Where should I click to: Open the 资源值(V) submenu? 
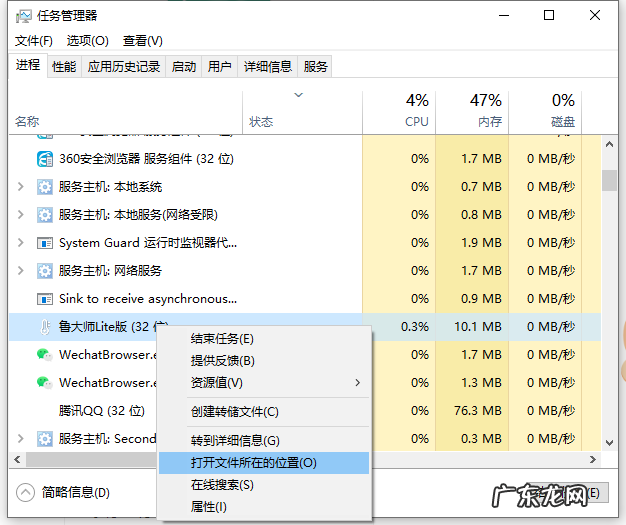coord(263,383)
